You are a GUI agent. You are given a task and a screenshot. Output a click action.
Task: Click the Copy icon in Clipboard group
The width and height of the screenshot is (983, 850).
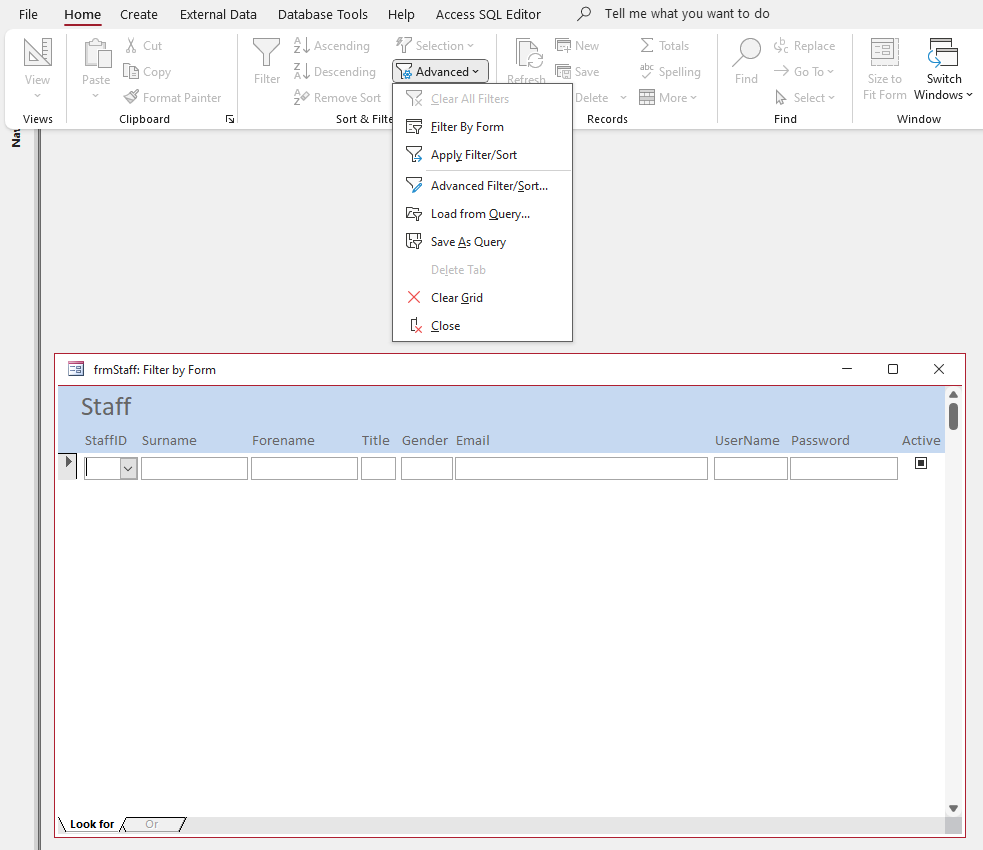click(x=131, y=71)
